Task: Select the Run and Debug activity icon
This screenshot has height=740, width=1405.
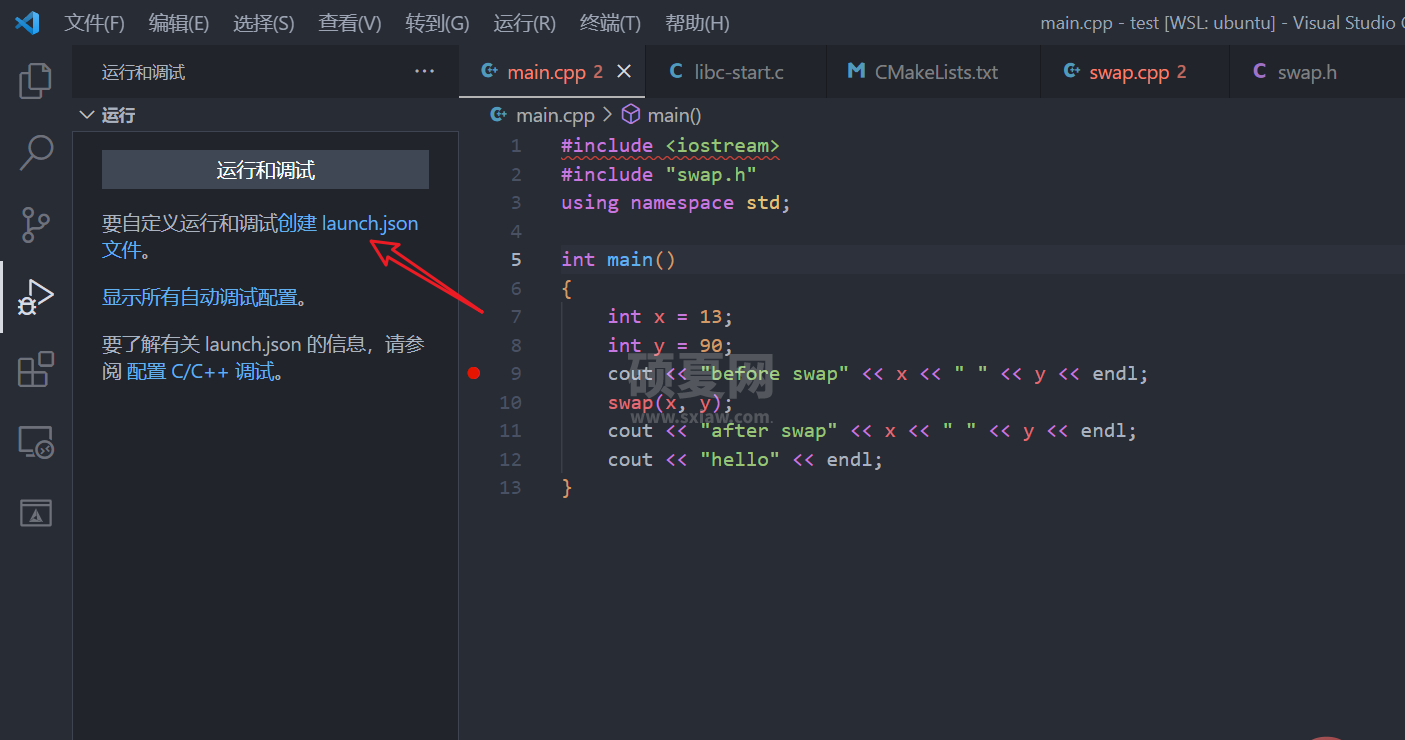Action: click(x=36, y=297)
